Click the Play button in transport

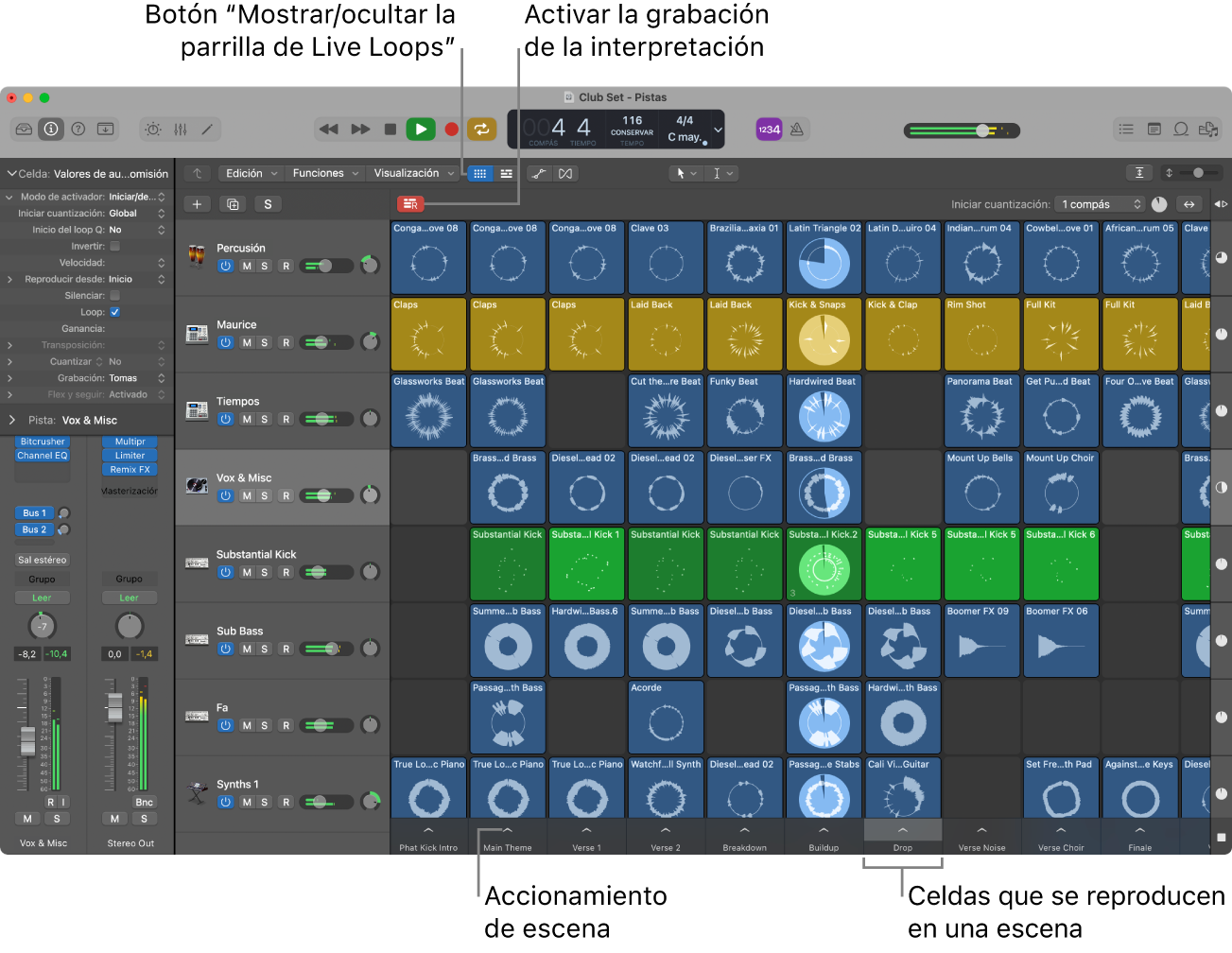pos(421,130)
